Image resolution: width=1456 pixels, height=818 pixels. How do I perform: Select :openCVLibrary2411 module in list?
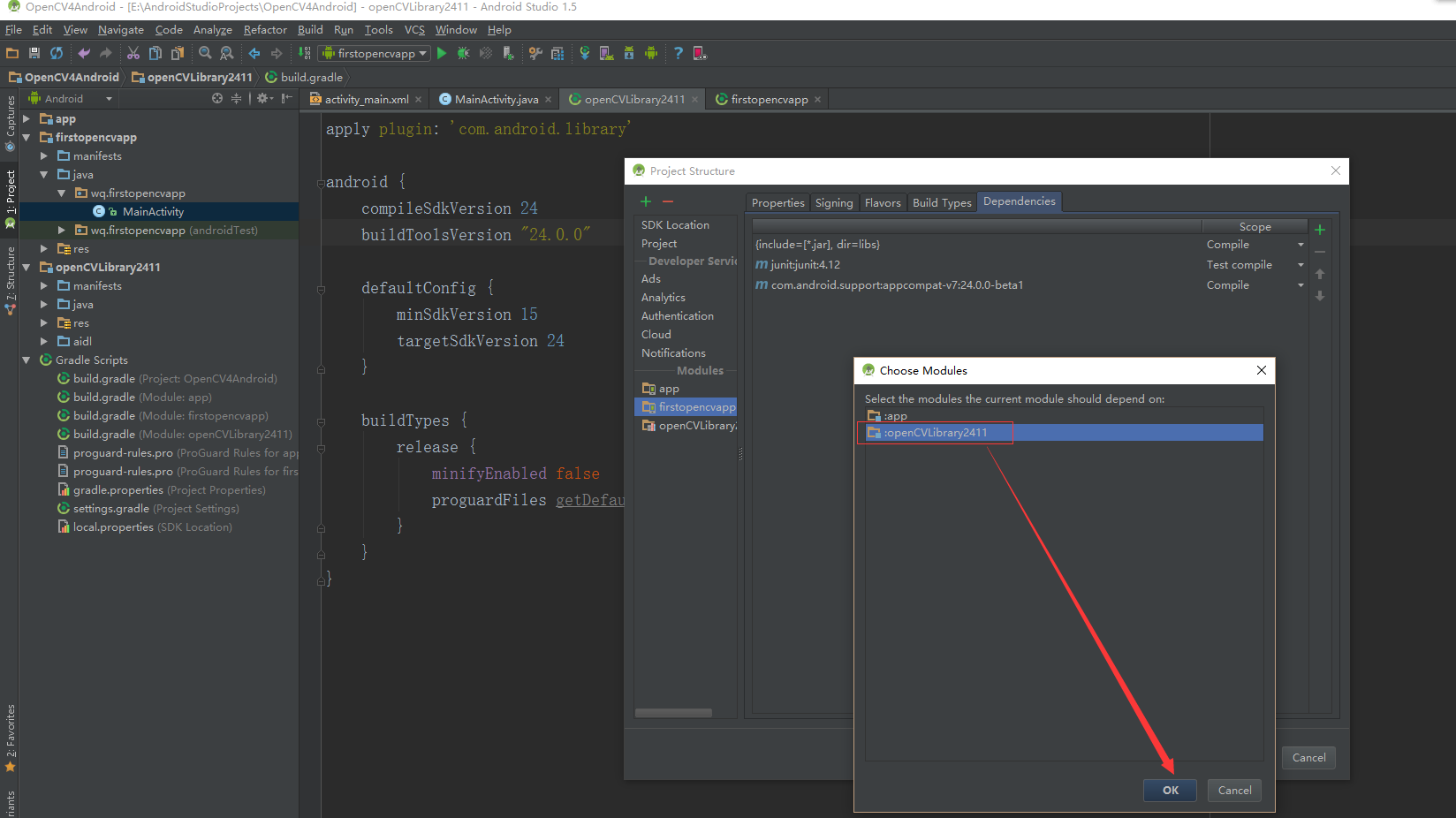click(x=1064, y=433)
